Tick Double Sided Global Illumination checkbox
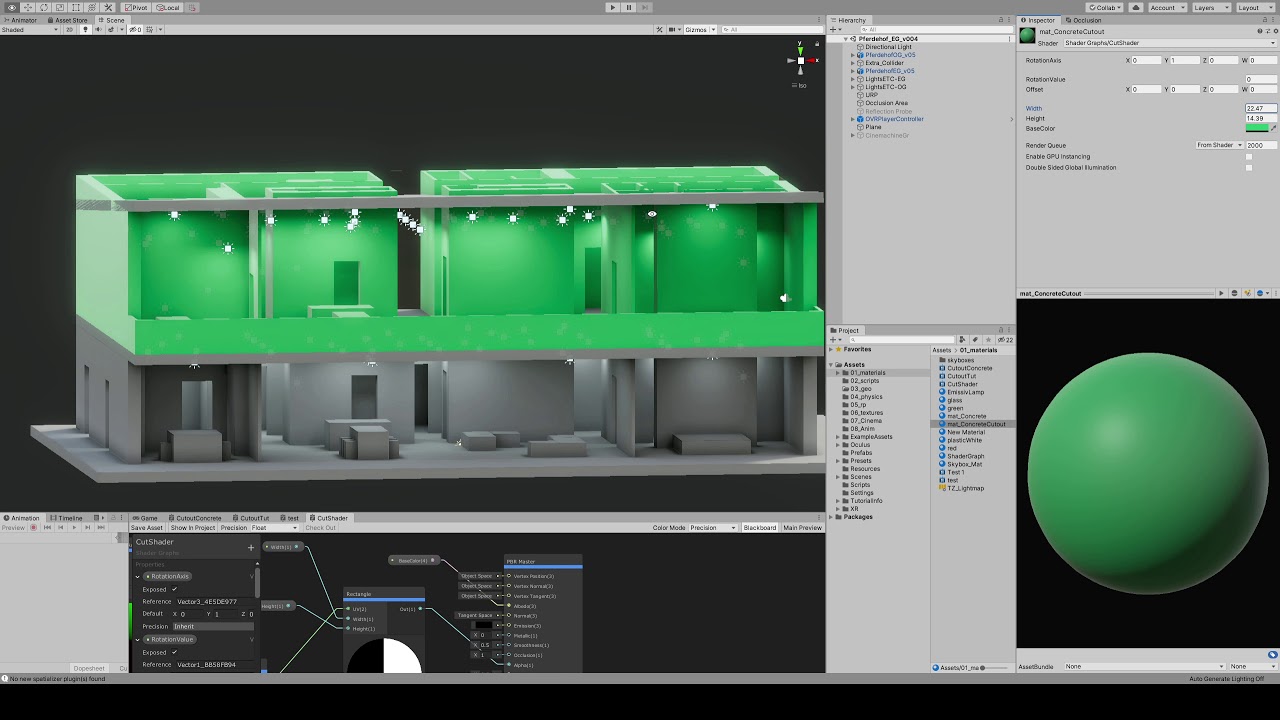Screen dimensions: 1280x720 click(x=1248, y=168)
